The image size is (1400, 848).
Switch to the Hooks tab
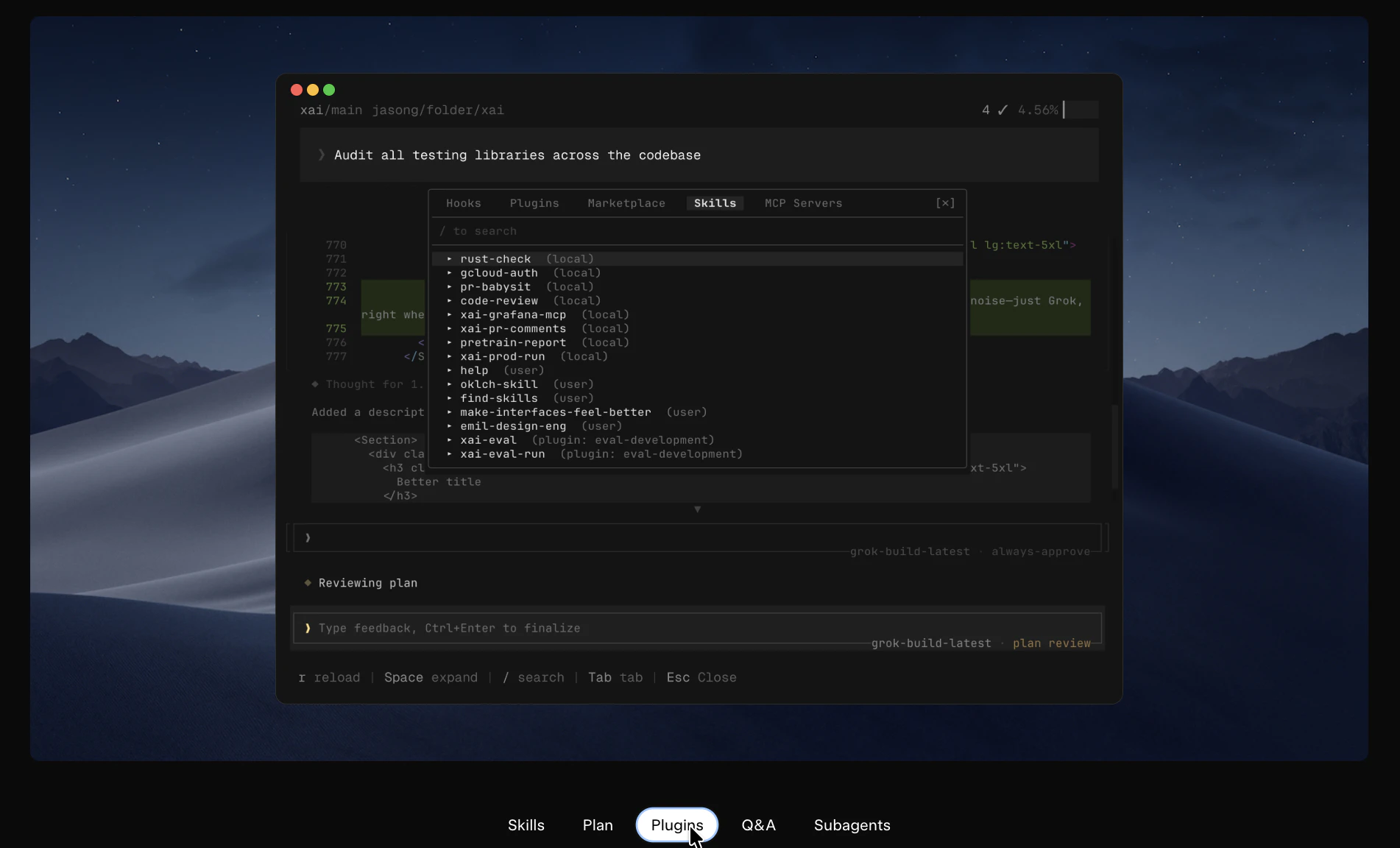click(463, 203)
